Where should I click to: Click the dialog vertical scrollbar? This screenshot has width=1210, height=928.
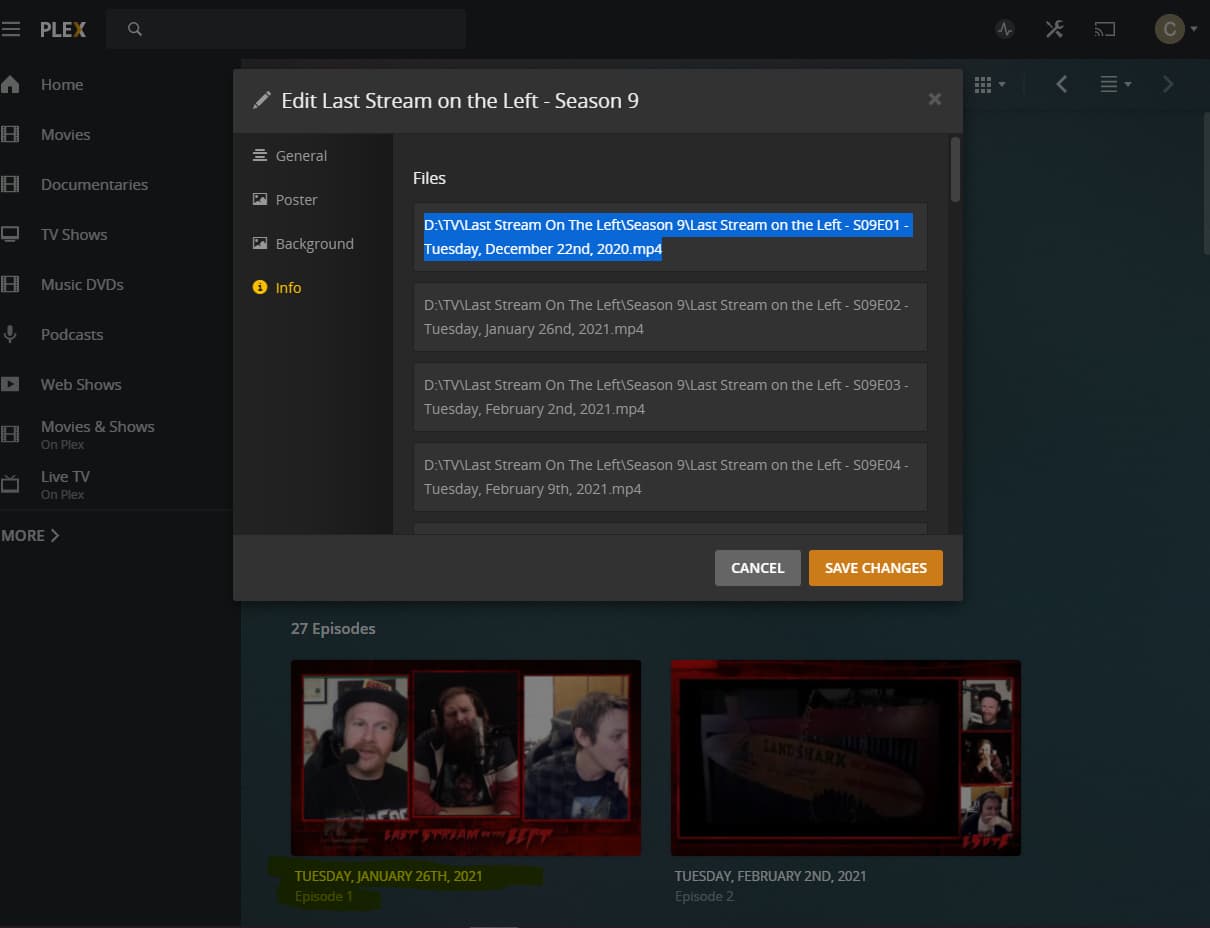pos(955,170)
